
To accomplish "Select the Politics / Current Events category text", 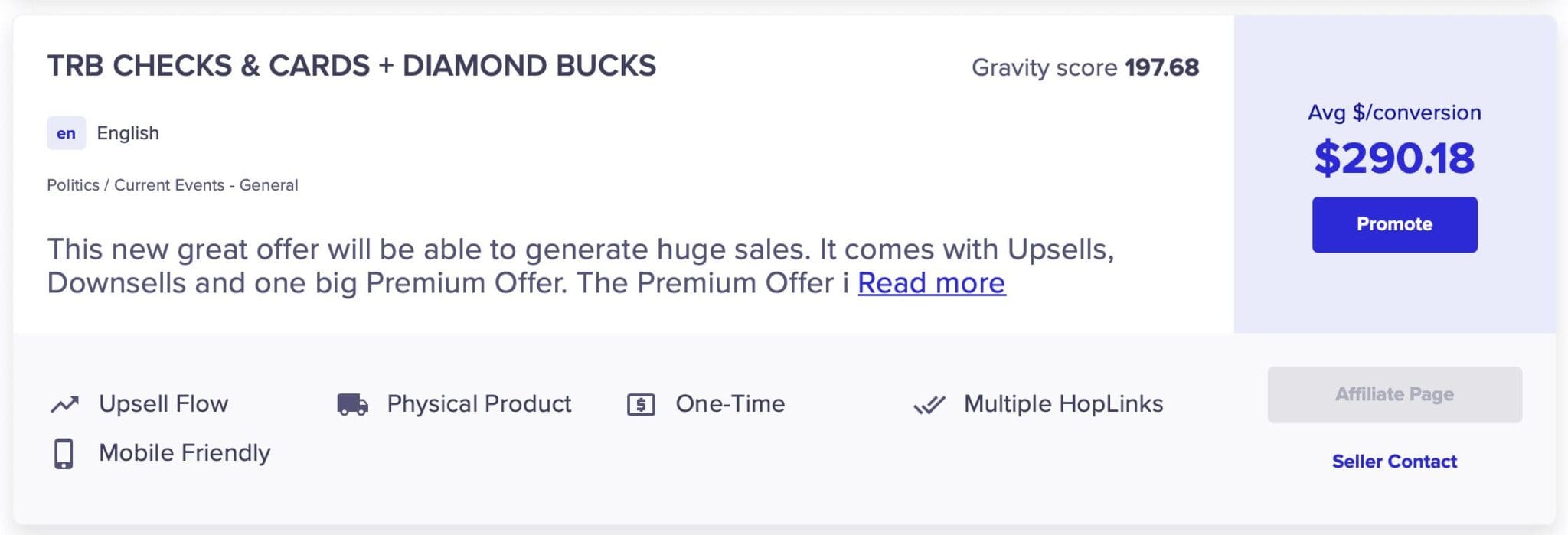I will pos(172,185).
